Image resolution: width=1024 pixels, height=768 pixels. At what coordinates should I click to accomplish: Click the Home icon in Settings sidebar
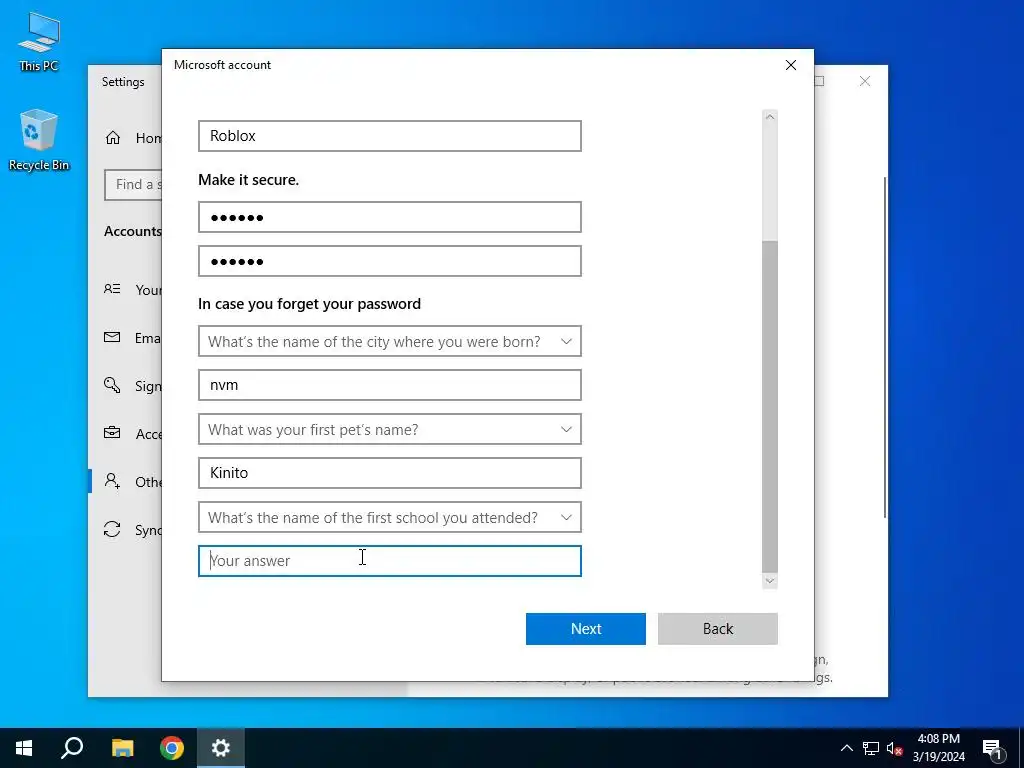click(113, 138)
